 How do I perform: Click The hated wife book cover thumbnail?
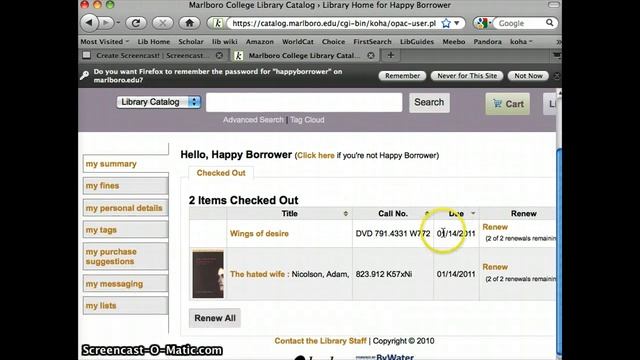pyautogui.click(x=208, y=274)
